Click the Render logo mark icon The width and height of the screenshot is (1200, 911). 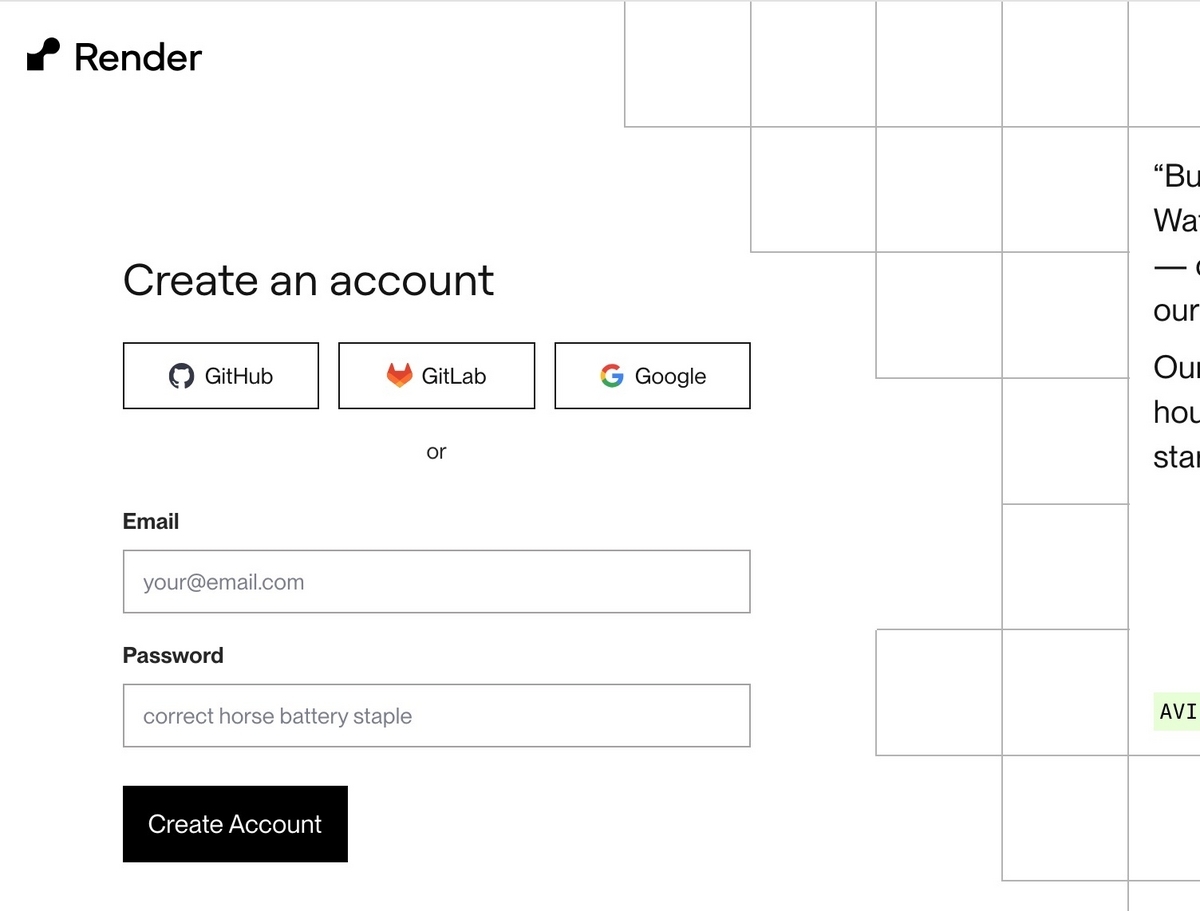[43, 56]
